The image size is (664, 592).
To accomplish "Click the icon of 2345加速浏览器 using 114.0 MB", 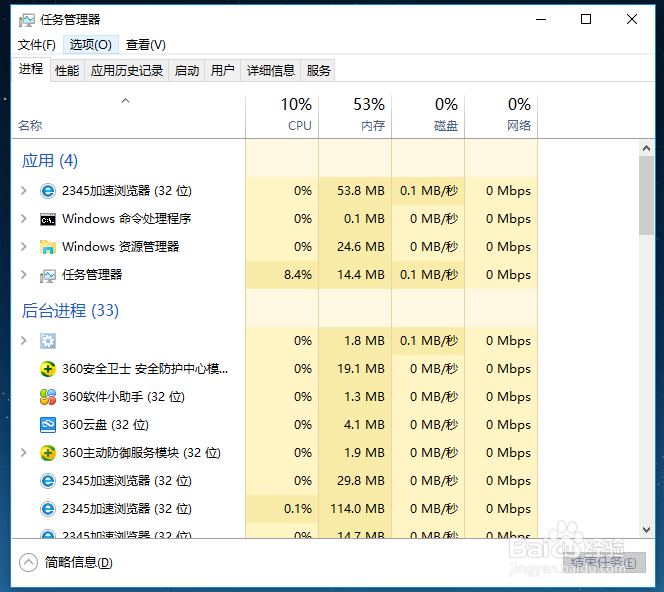I will click(48, 509).
